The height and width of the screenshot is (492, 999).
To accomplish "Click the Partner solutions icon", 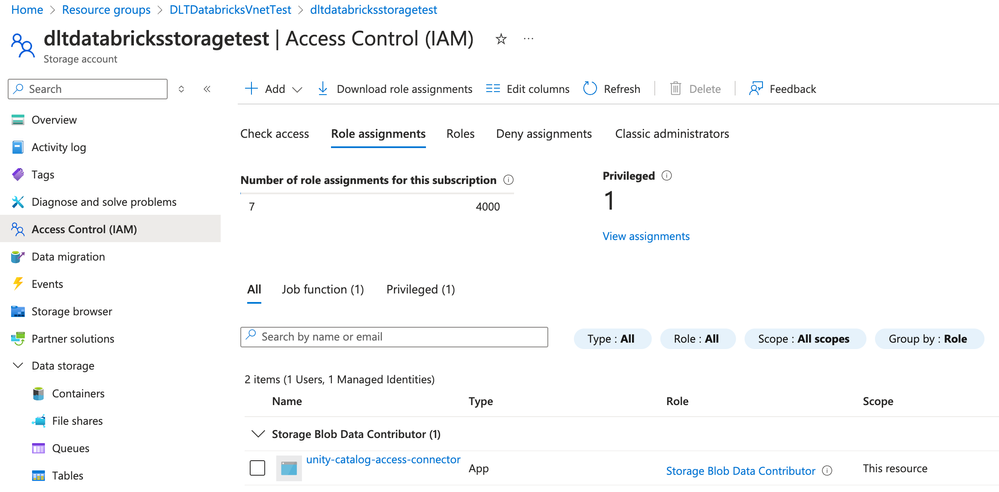I will [18, 339].
